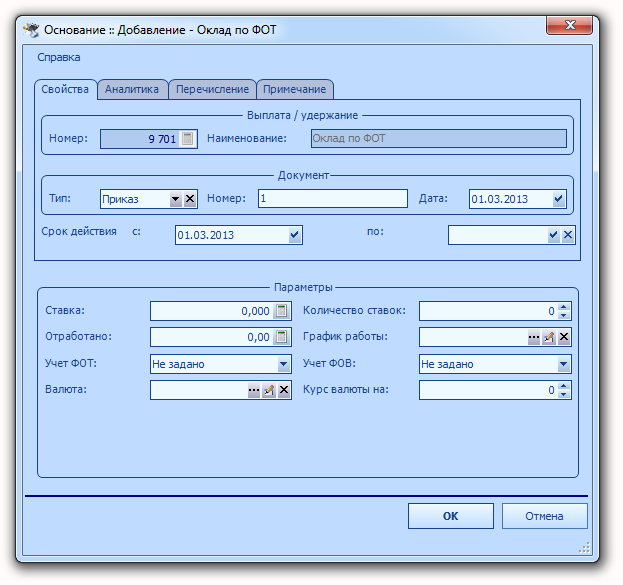Switch to the Перечисление tab
Viewport: 623px width, 585px height.
click(x=213, y=89)
